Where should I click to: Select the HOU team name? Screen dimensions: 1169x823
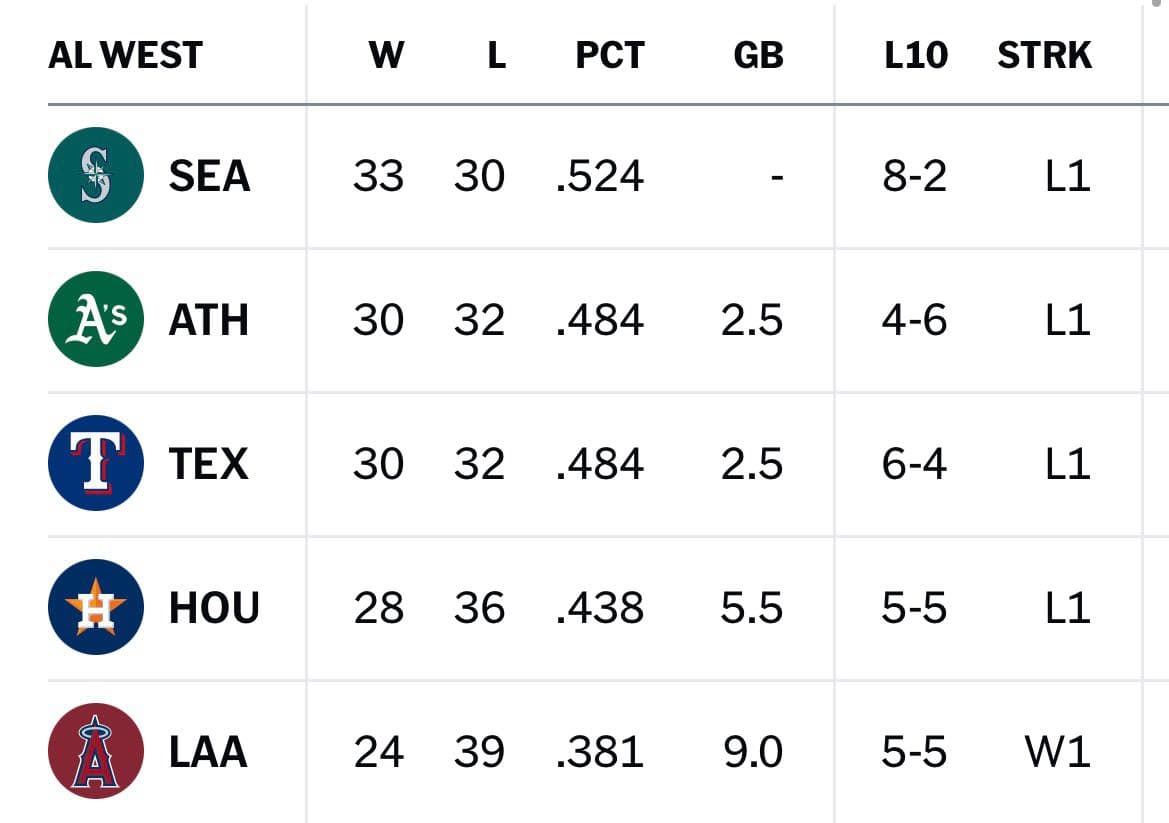point(214,608)
